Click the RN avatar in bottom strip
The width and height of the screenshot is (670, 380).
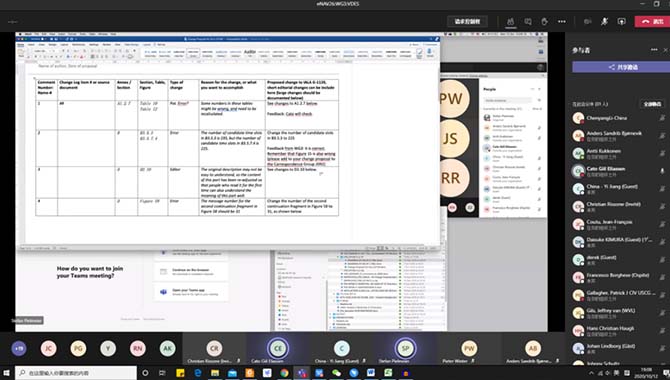tap(138, 349)
